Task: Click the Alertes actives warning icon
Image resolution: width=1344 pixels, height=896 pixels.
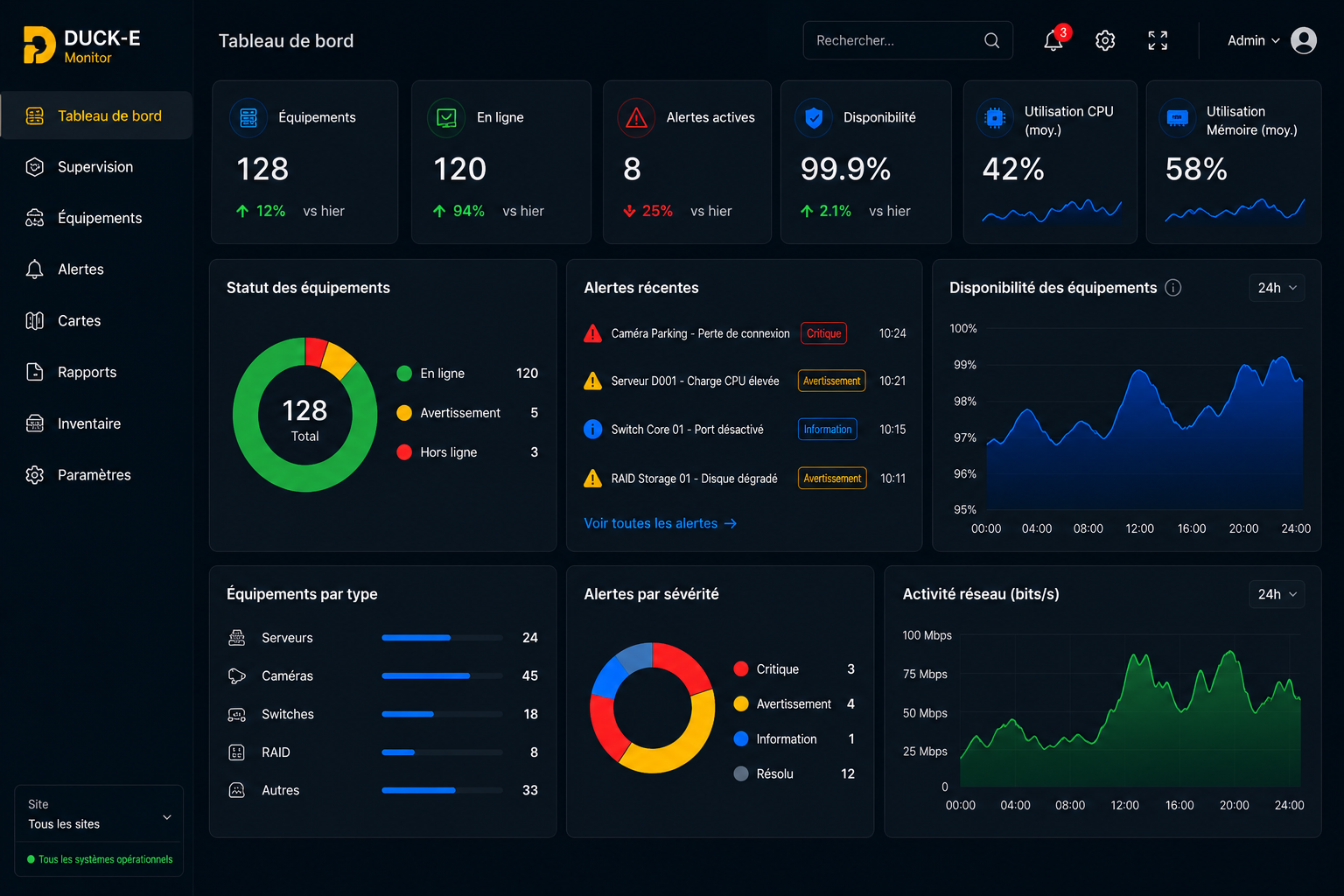Action: [636, 117]
